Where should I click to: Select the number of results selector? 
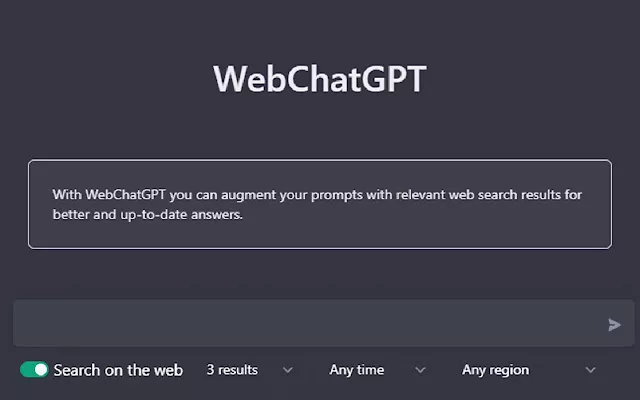coord(250,370)
